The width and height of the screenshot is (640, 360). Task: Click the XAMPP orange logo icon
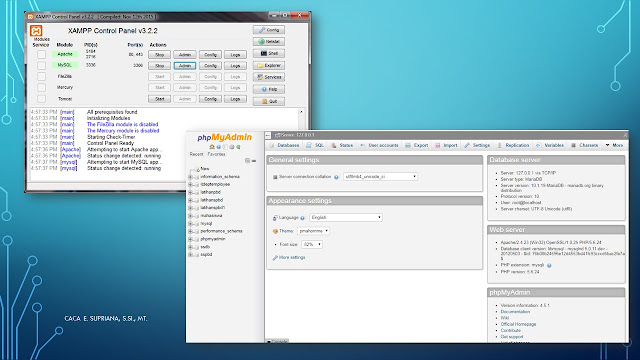36,31
